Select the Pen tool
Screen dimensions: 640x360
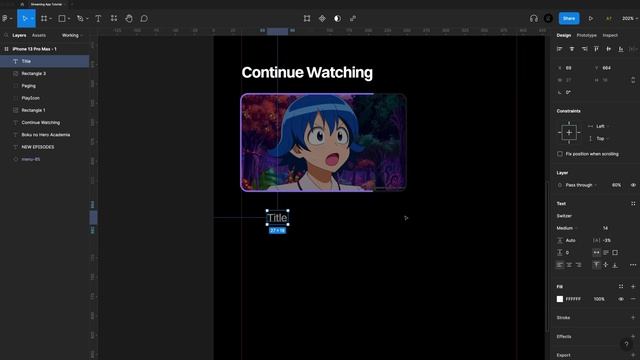[80, 18]
